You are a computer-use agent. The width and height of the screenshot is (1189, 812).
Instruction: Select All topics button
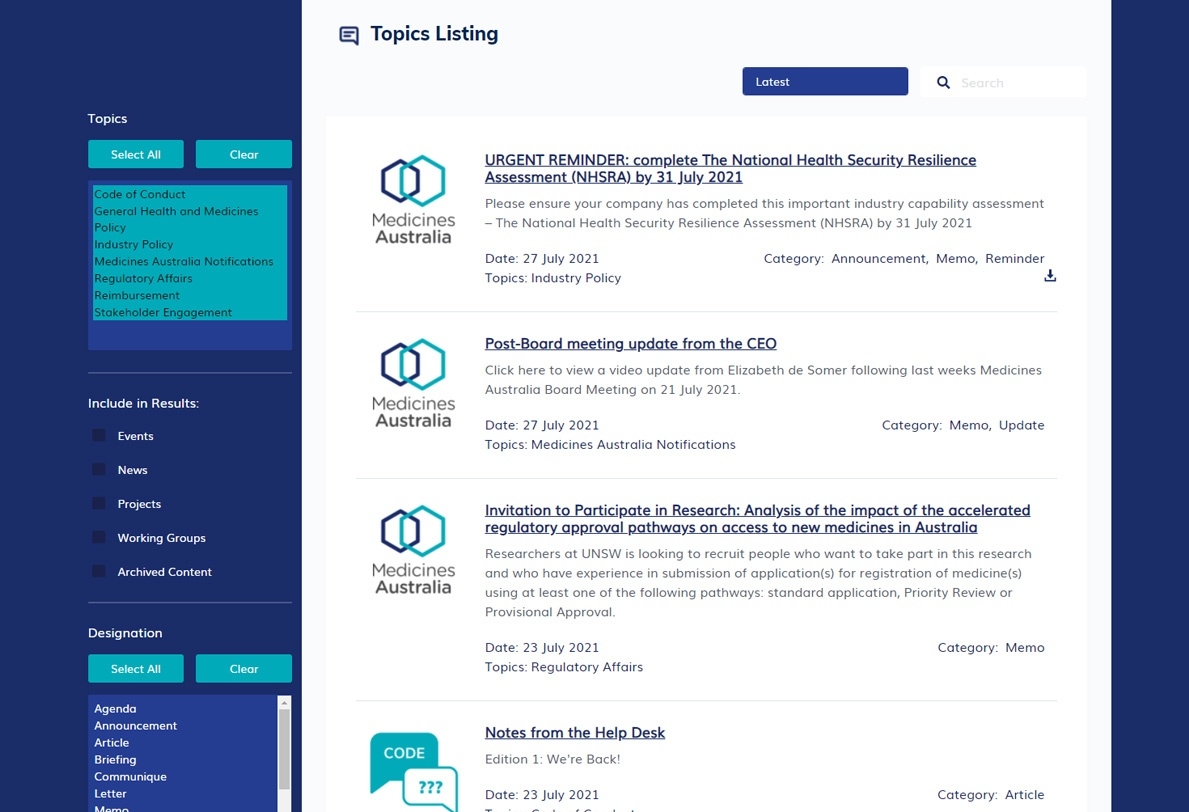coord(136,154)
